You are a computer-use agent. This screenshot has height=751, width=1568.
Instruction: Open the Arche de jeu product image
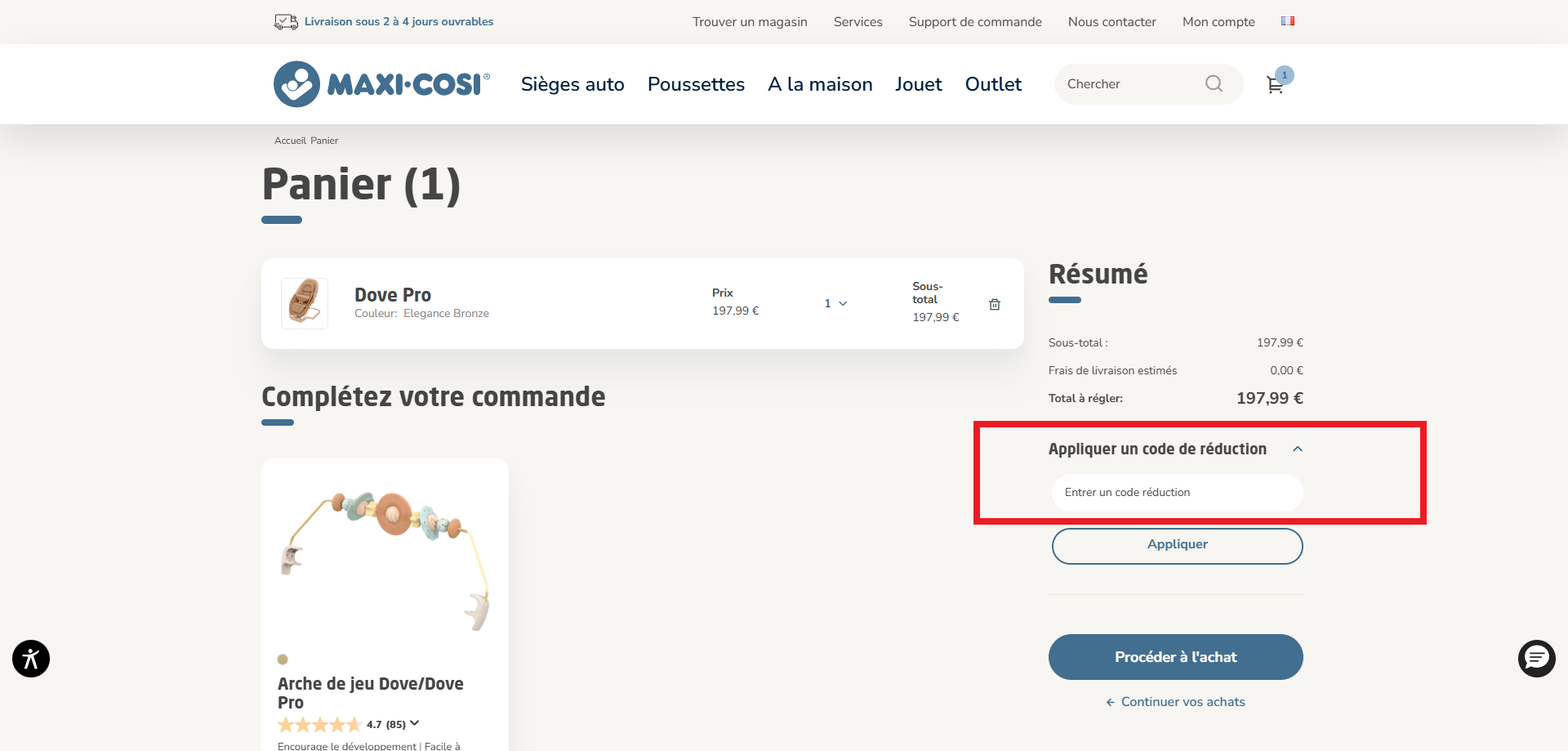click(385, 560)
